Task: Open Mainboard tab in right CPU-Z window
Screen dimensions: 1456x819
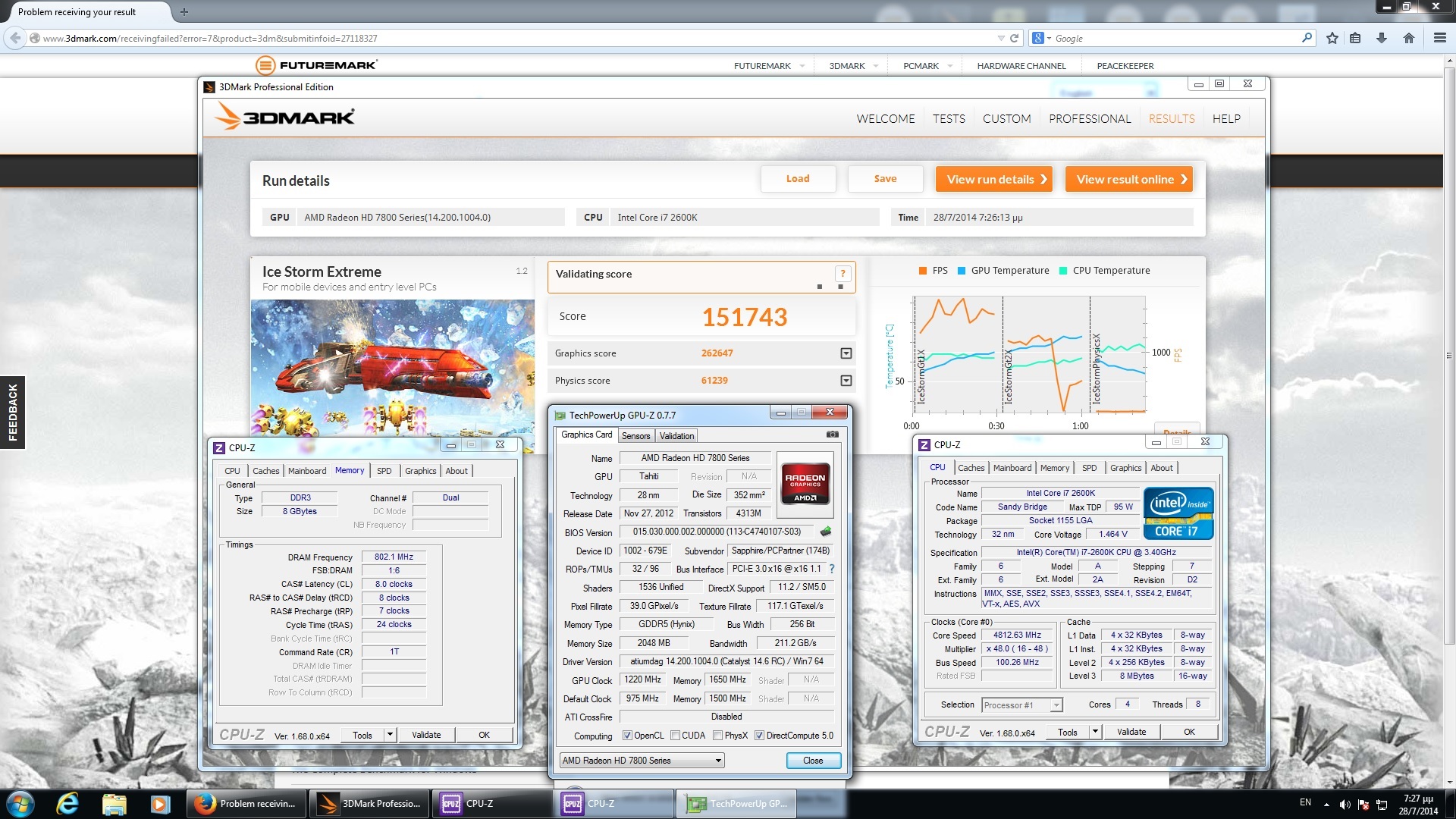Action: point(1012,468)
